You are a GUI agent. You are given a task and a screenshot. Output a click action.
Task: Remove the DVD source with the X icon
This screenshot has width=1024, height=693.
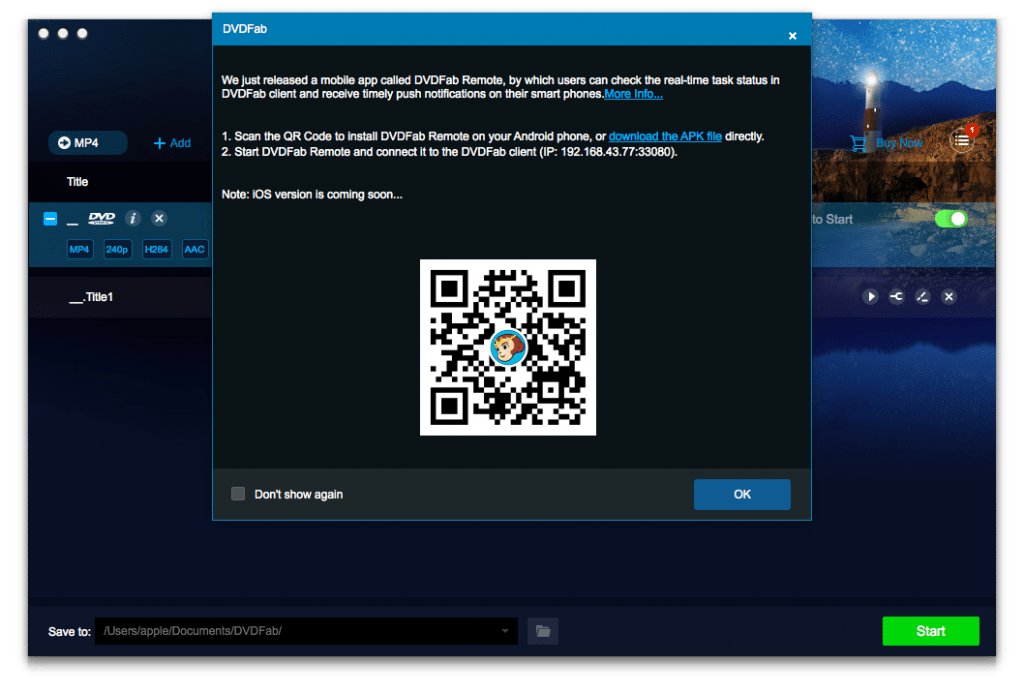pyautogui.click(x=159, y=218)
